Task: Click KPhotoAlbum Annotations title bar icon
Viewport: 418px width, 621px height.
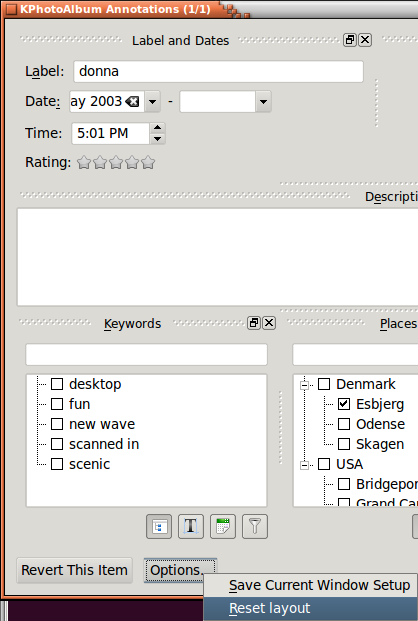Action: click(11, 9)
